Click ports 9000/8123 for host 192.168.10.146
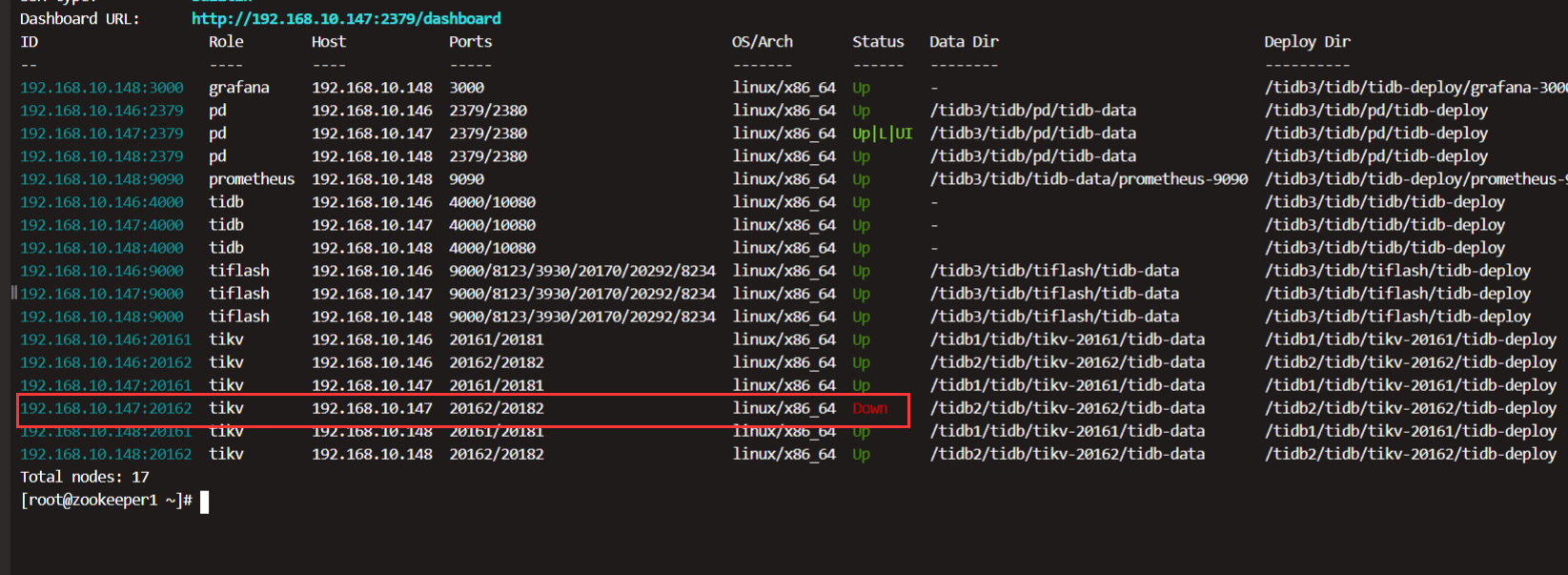The height and width of the screenshot is (575, 1568). 582,271
